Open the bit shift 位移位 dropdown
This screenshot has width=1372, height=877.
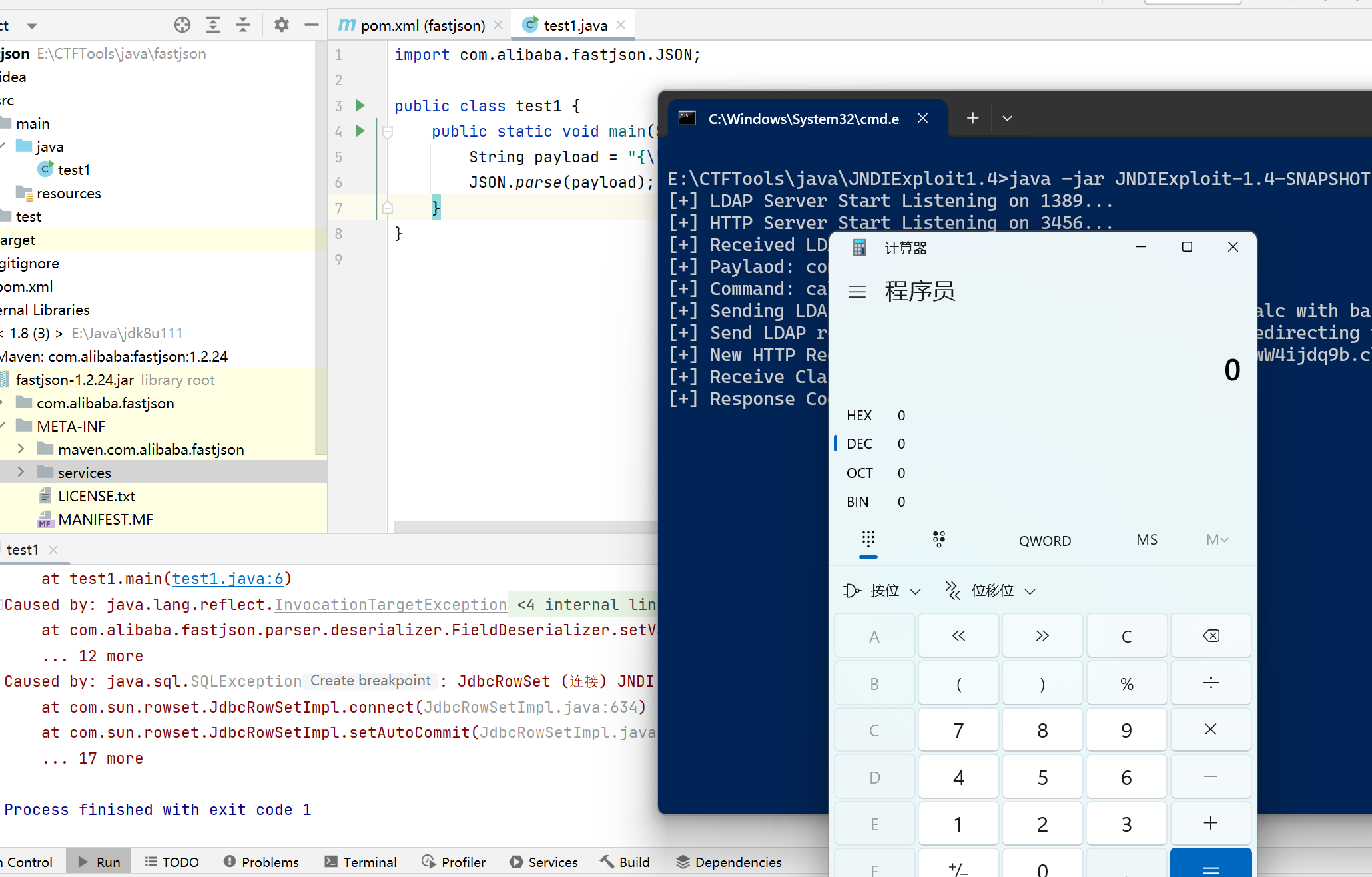coord(991,591)
